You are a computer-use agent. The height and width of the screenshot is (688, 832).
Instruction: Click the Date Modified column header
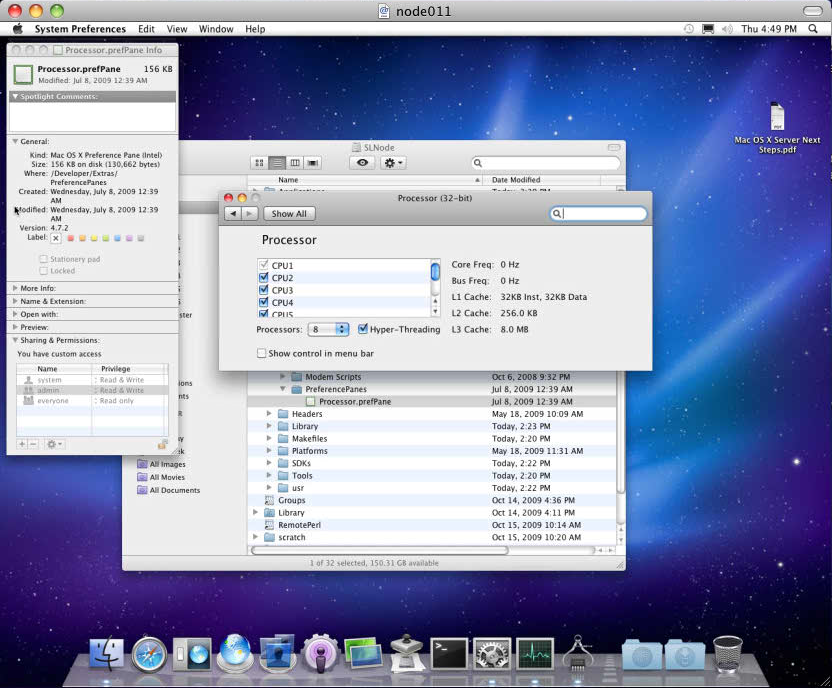coord(516,180)
